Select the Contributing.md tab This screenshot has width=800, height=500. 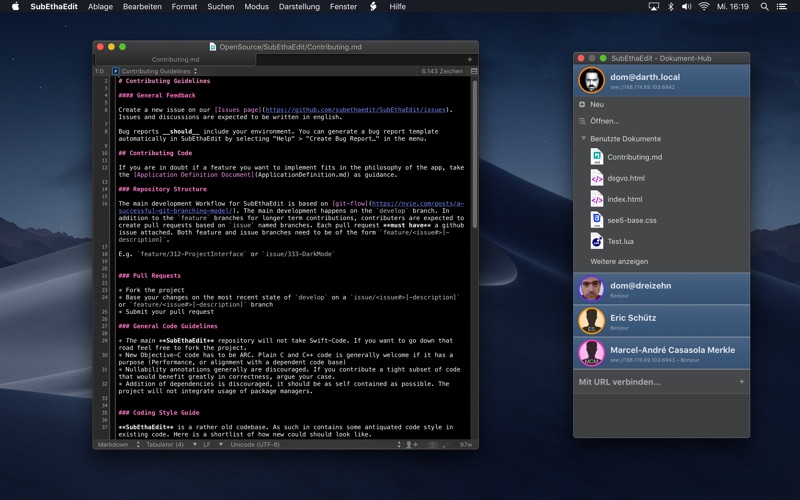[x=175, y=60]
